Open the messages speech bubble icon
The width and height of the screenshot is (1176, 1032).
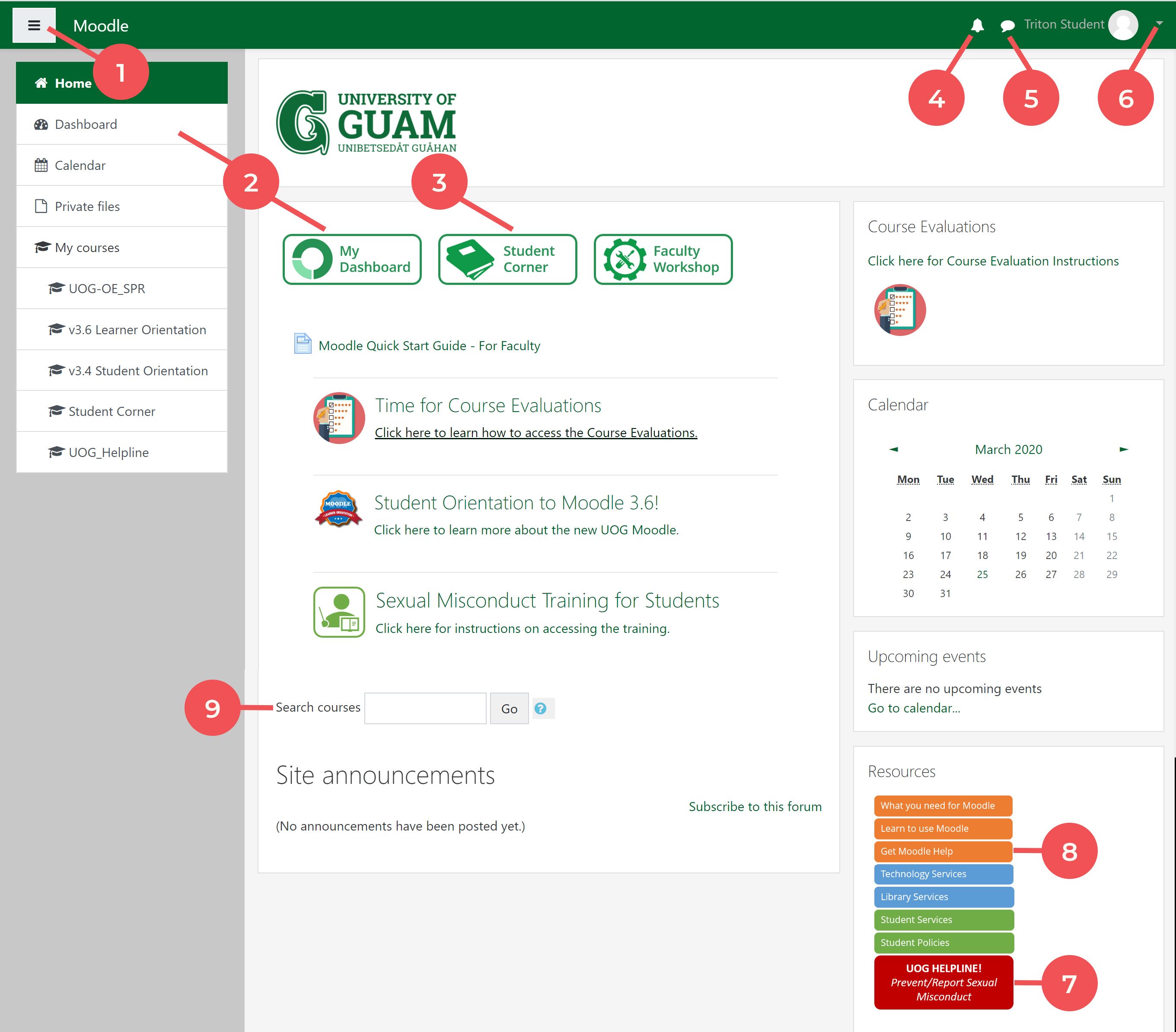[x=1007, y=26]
